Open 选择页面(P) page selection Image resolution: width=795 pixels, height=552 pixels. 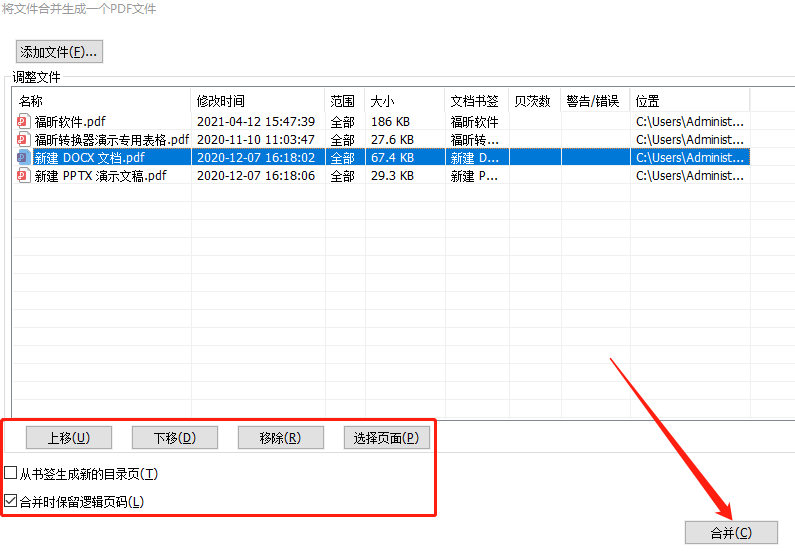(387, 437)
